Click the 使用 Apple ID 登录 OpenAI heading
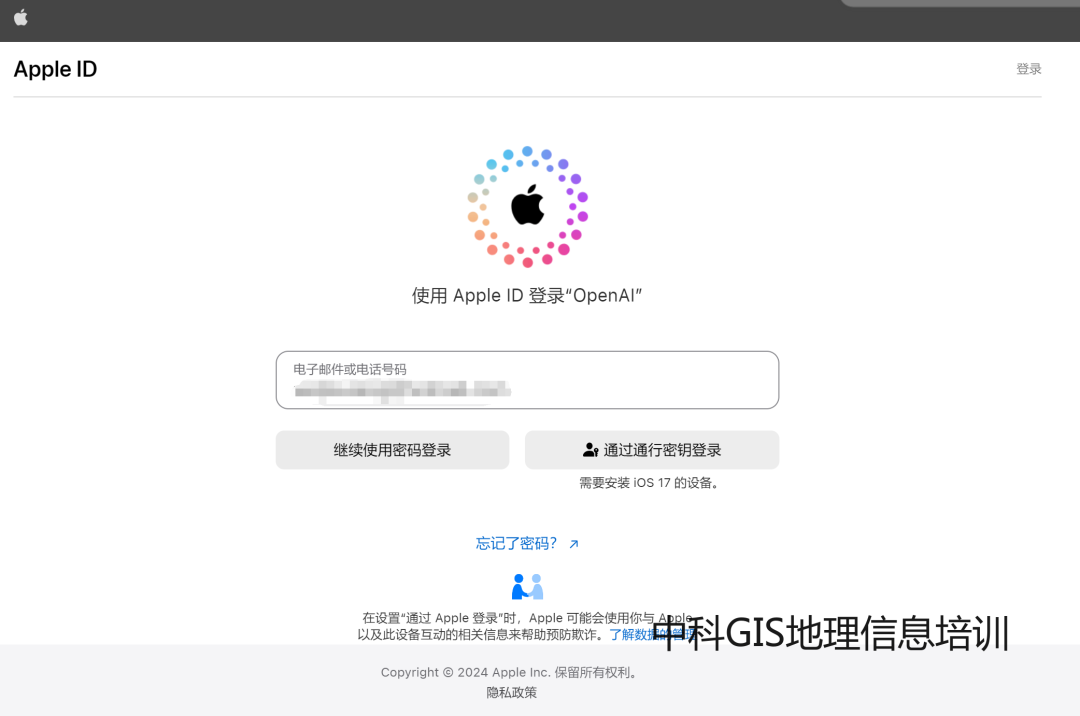The height and width of the screenshot is (716, 1080). (527, 295)
